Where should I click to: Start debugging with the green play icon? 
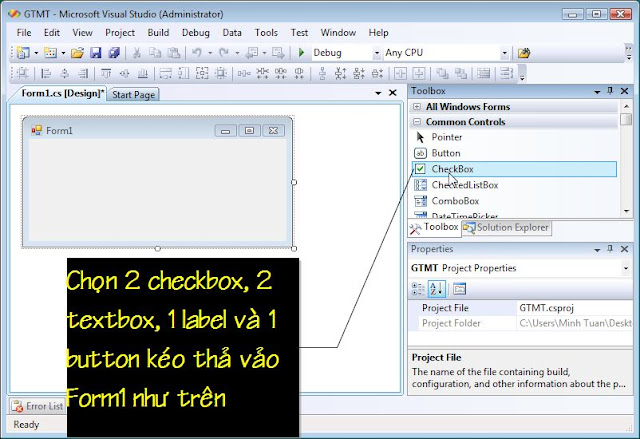[x=302, y=53]
